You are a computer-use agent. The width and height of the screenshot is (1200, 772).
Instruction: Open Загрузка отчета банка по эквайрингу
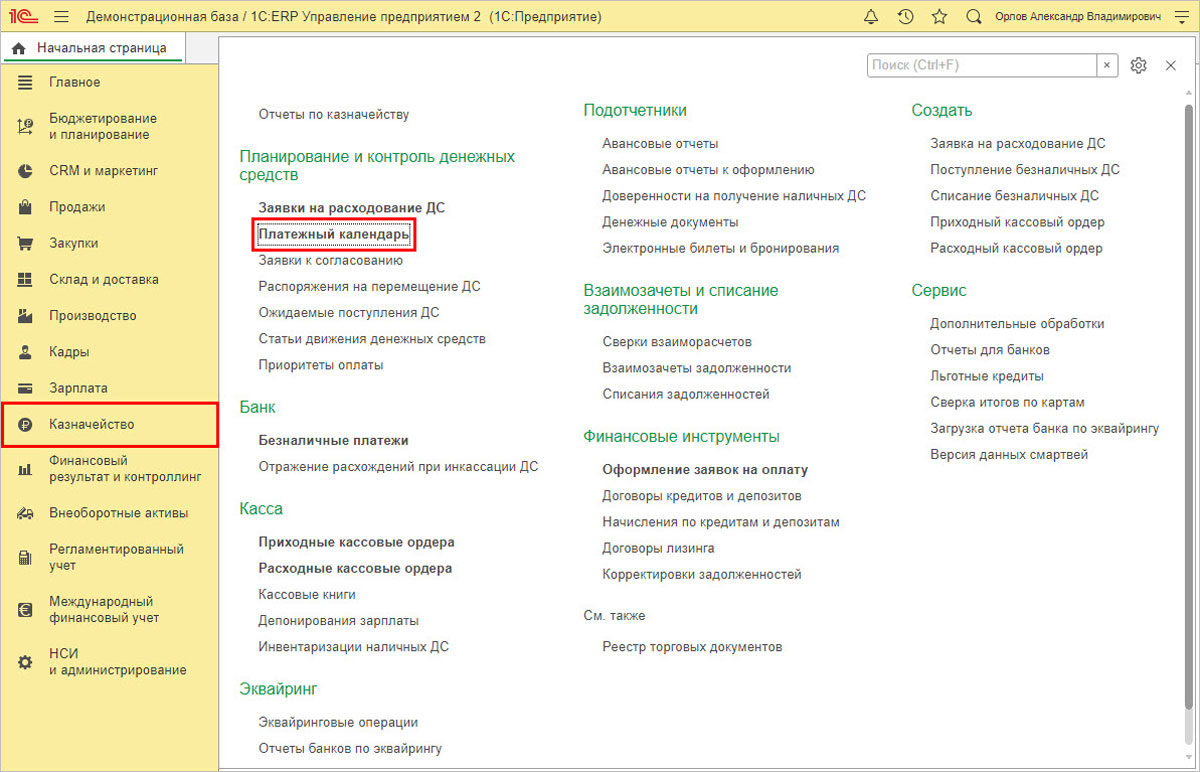(1045, 428)
